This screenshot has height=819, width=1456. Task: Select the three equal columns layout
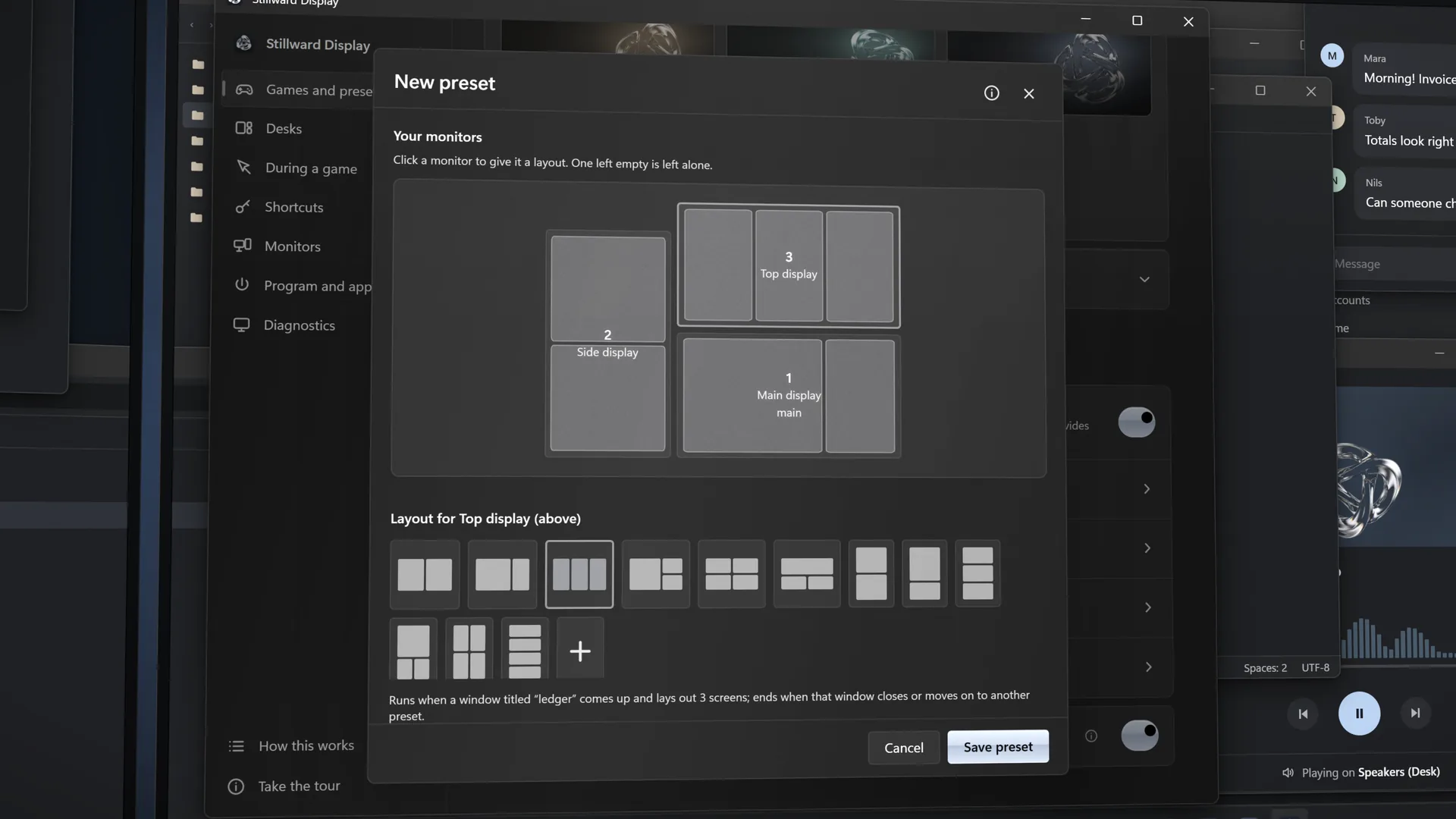pos(579,574)
